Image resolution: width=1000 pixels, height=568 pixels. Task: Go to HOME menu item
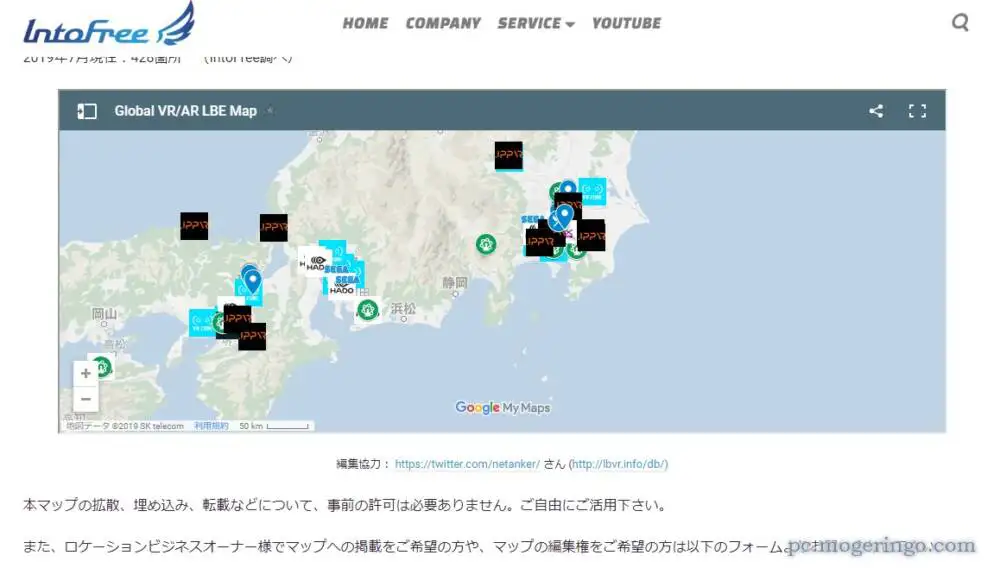click(x=365, y=24)
